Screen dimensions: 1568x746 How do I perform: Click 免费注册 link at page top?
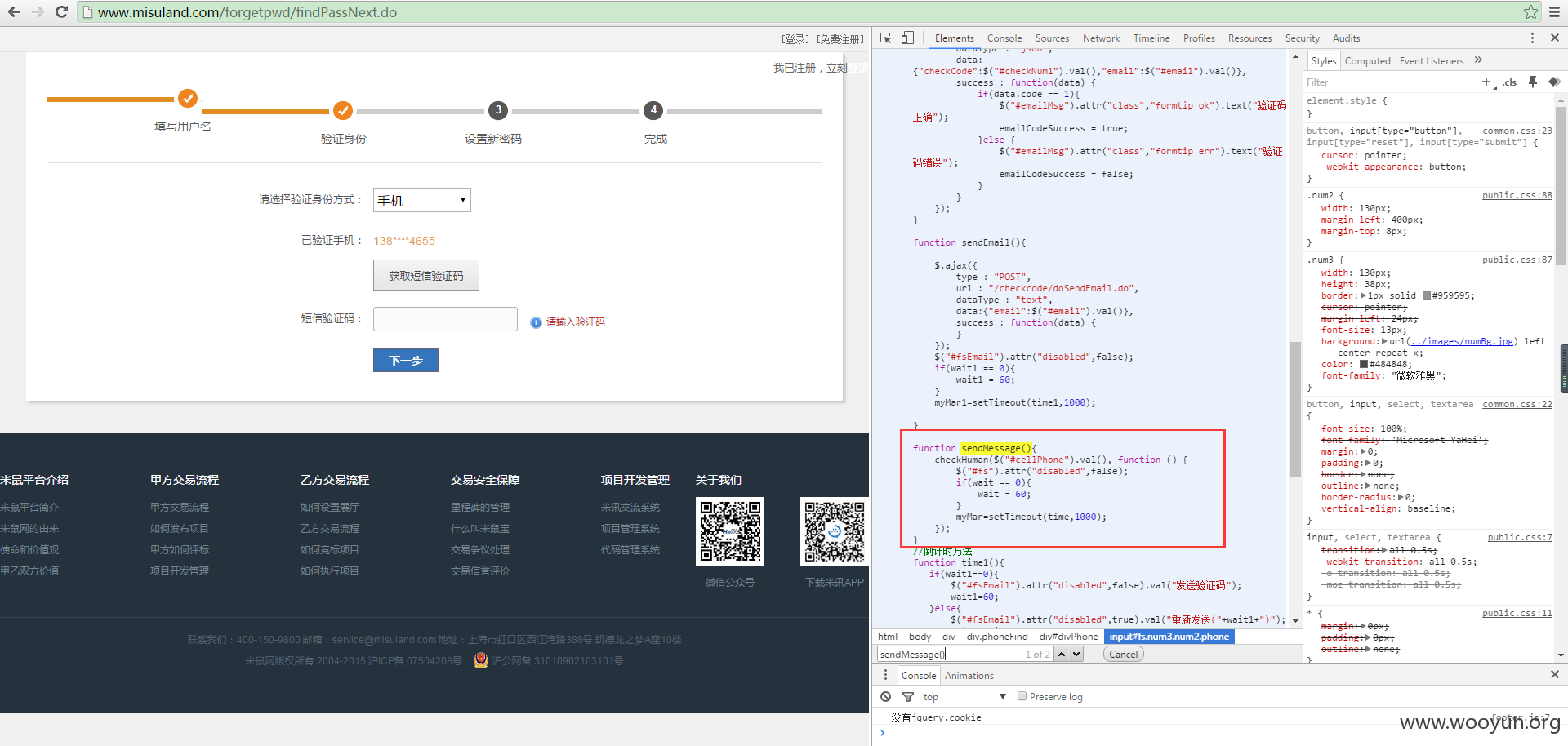click(x=840, y=38)
